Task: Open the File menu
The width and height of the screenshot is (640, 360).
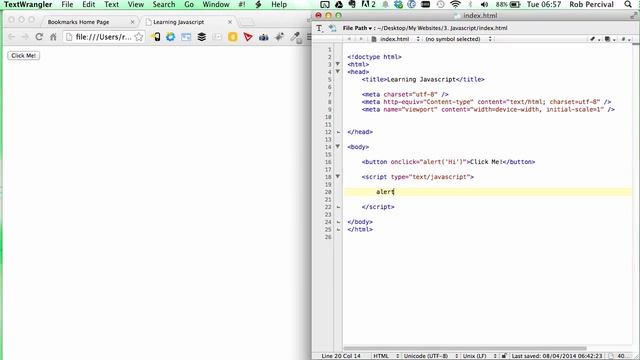Action: (67, 4)
